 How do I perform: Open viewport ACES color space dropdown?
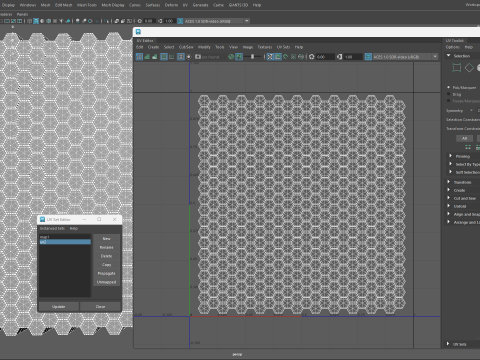[x=247, y=21]
